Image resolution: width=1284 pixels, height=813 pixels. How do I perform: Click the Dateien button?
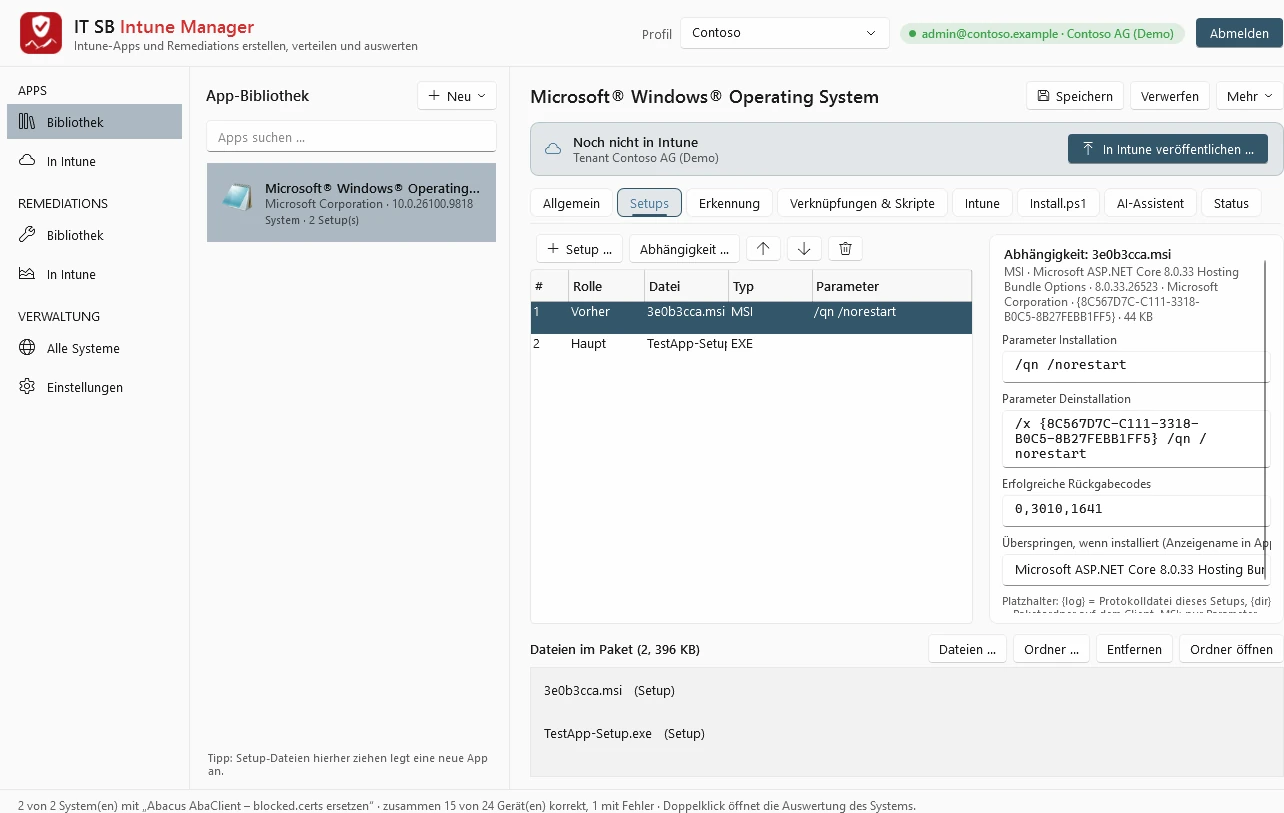pyautogui.click(x=967, y=649)
